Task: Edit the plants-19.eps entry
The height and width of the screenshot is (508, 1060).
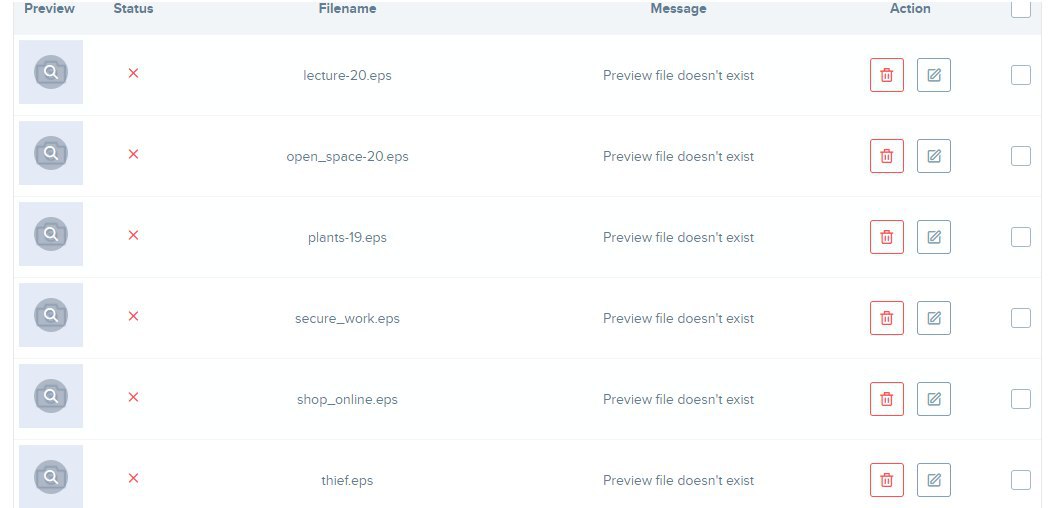Action: click(934, 237)
